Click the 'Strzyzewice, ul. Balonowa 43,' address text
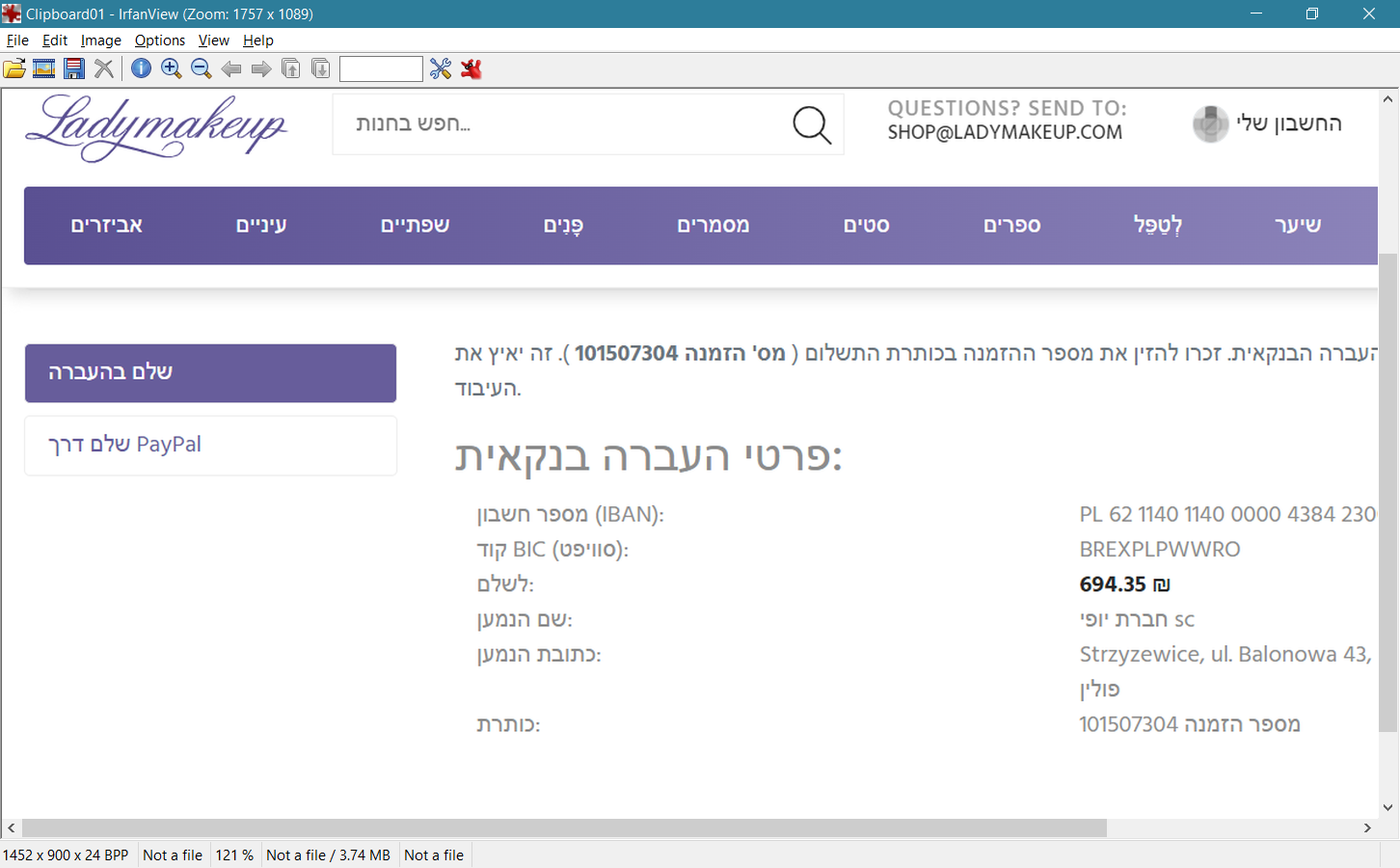This screenshot has height=868, width=1400. pyautogui.click(x=1225, y=655)
